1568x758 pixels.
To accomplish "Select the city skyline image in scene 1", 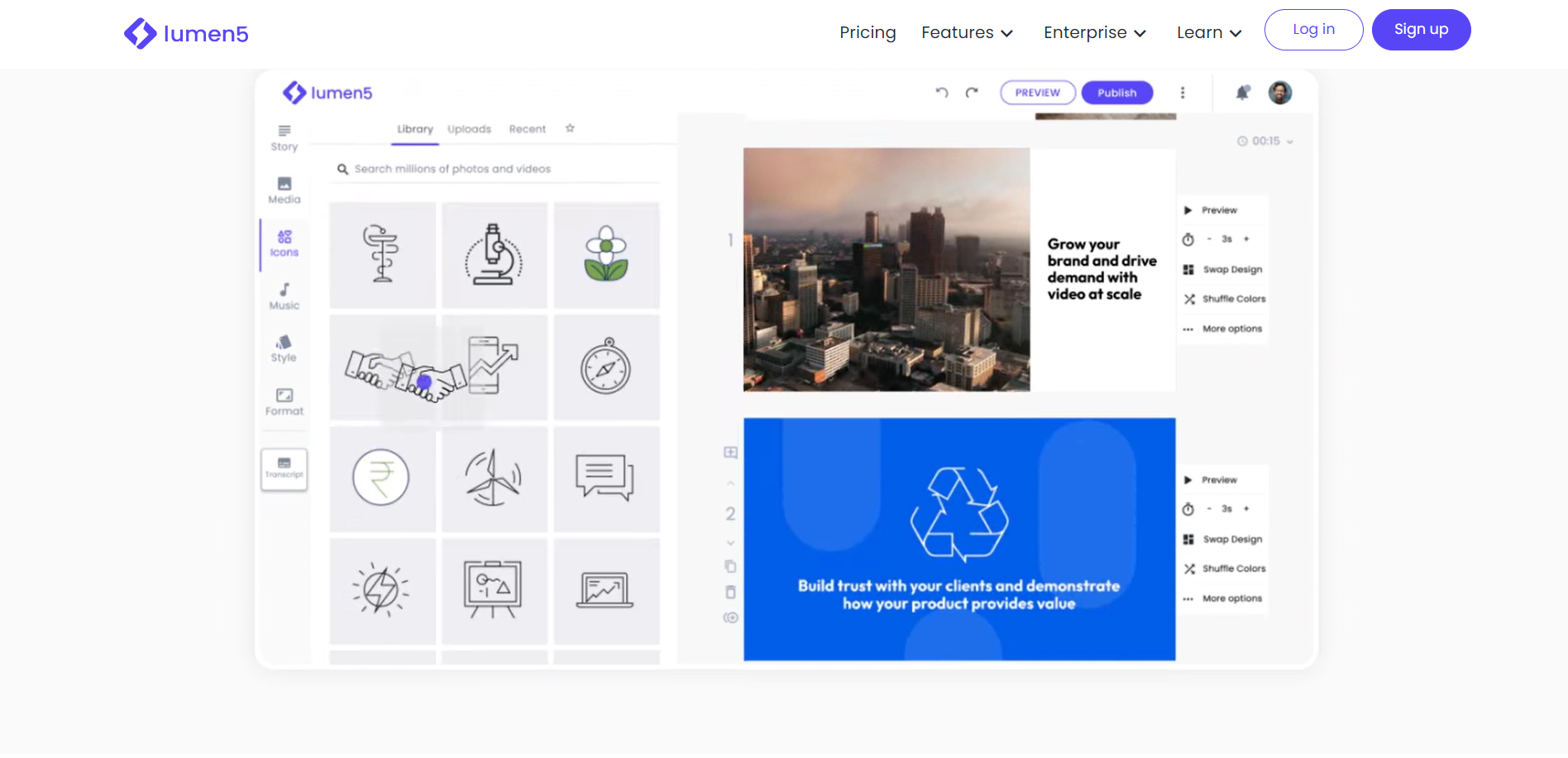I will coord(887,270).
